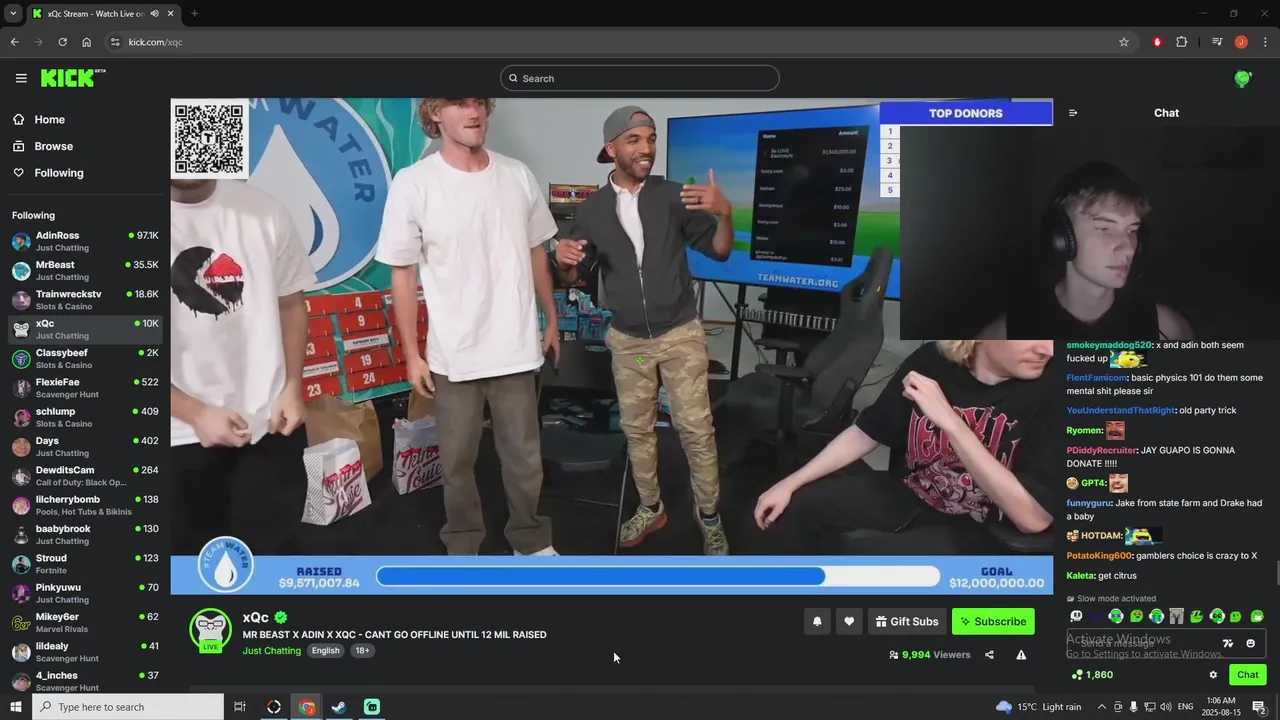Screen dimensions: 1280x720
Task: Open Classybeef channel in sidebar
Action: pyautogui.click(x=85, y=359)
